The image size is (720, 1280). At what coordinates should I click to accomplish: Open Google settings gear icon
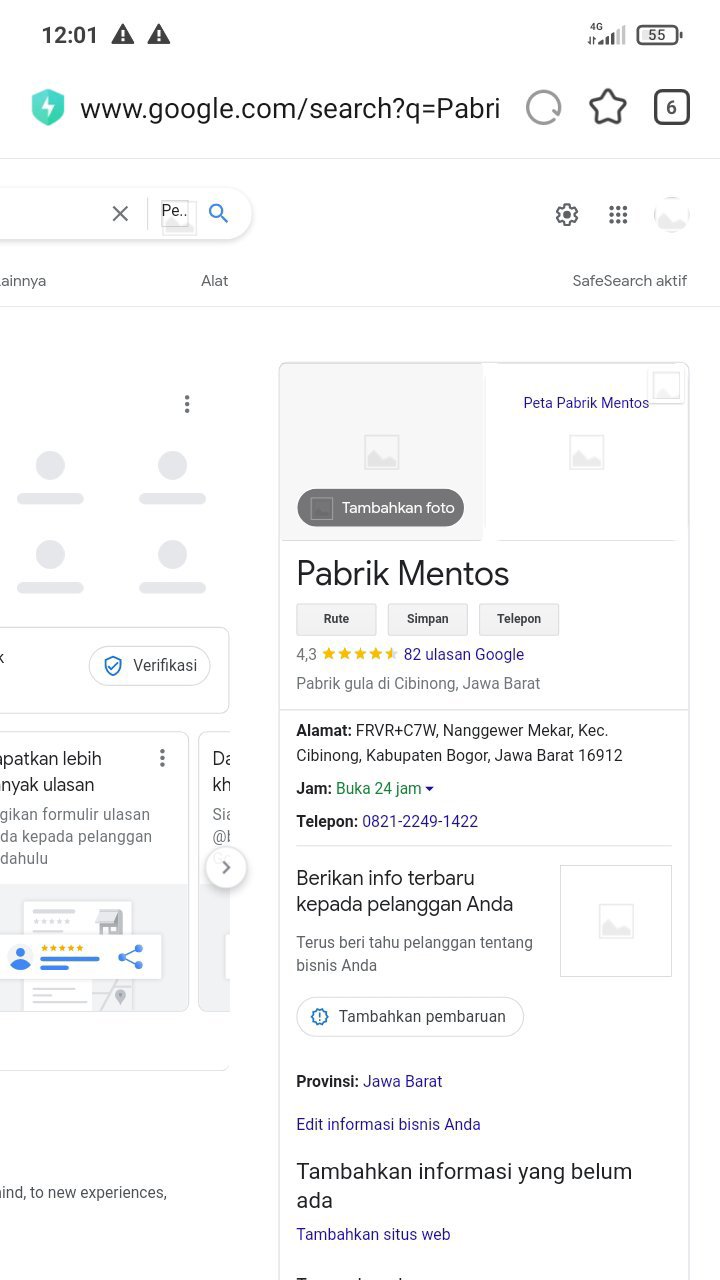567,215
